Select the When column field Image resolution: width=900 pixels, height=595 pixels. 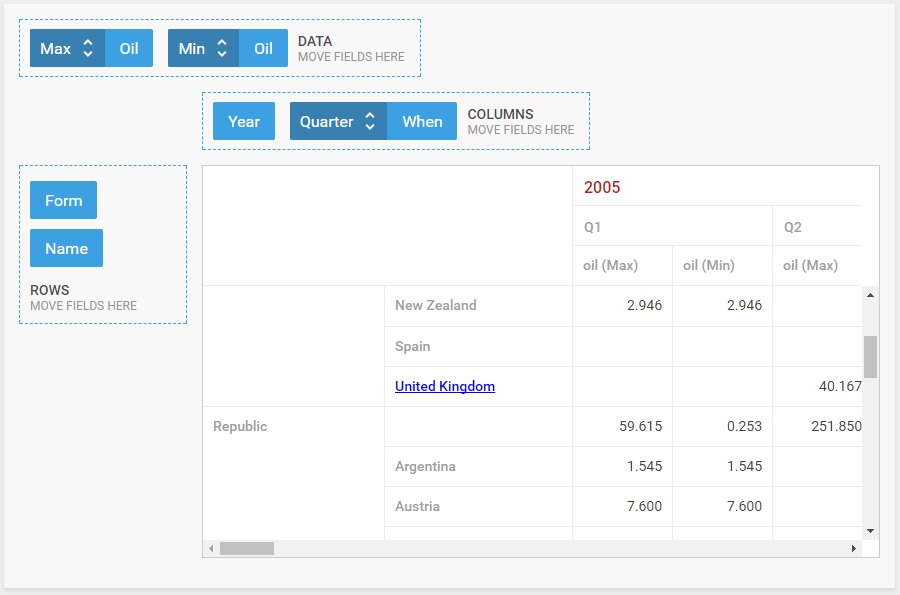[422, 121]
